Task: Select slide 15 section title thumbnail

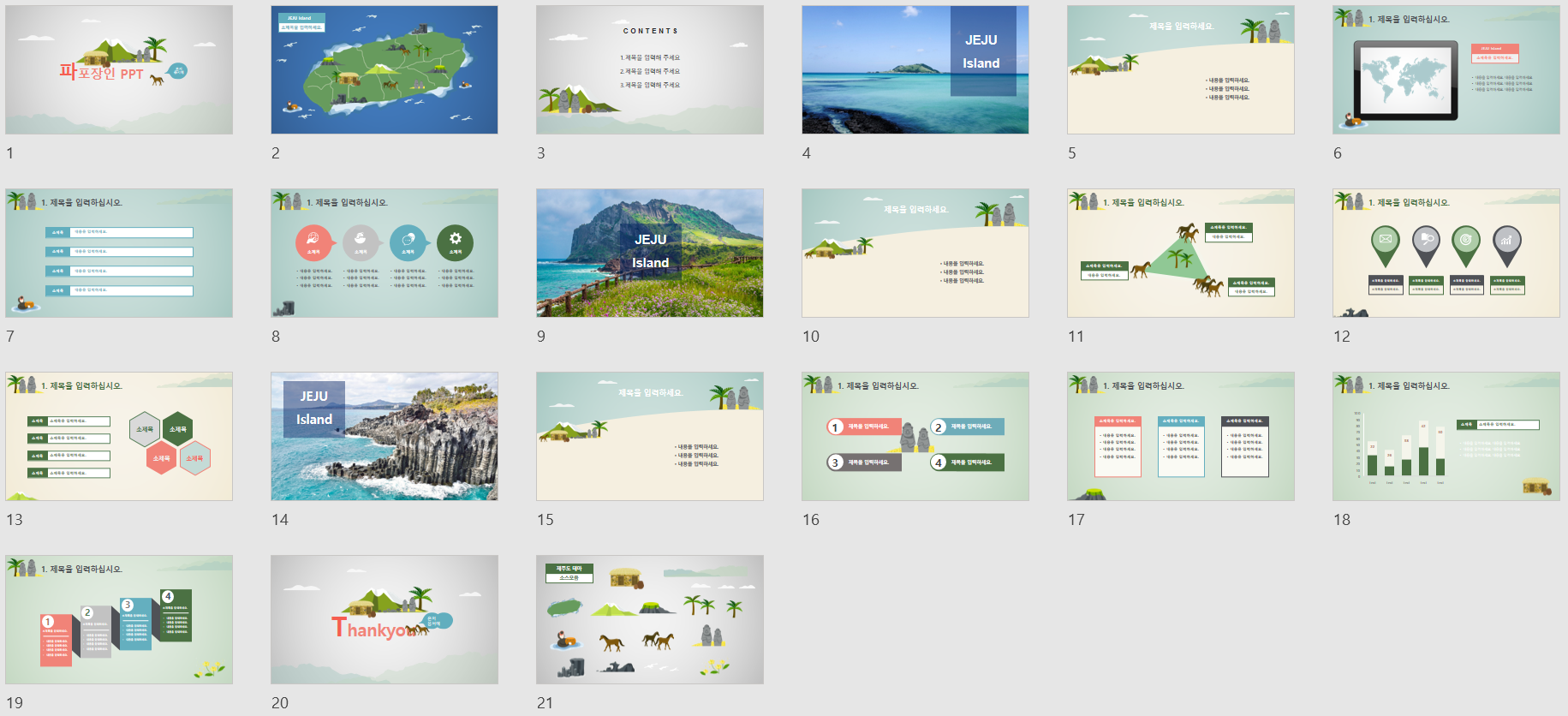Action: click(x=650, y=436)
